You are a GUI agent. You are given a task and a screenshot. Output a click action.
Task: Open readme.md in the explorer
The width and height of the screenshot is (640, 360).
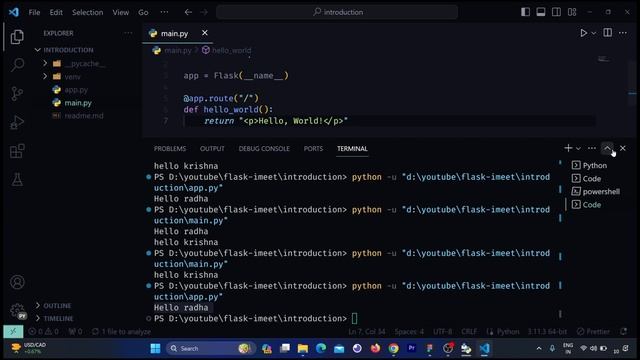84,116
